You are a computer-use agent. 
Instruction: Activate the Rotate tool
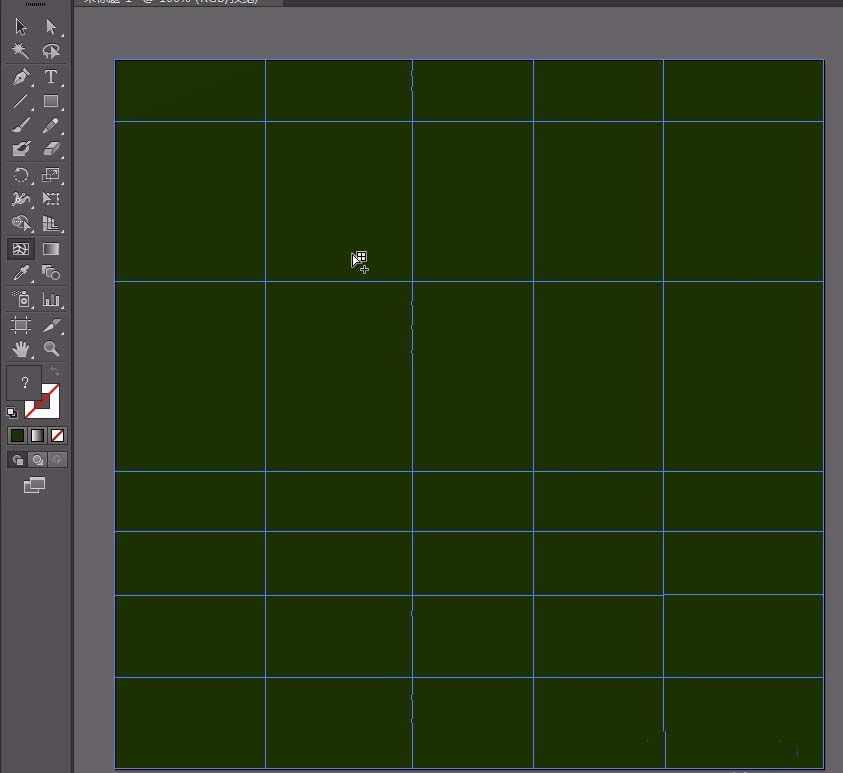pyautogui.click(x=21, y=175)
